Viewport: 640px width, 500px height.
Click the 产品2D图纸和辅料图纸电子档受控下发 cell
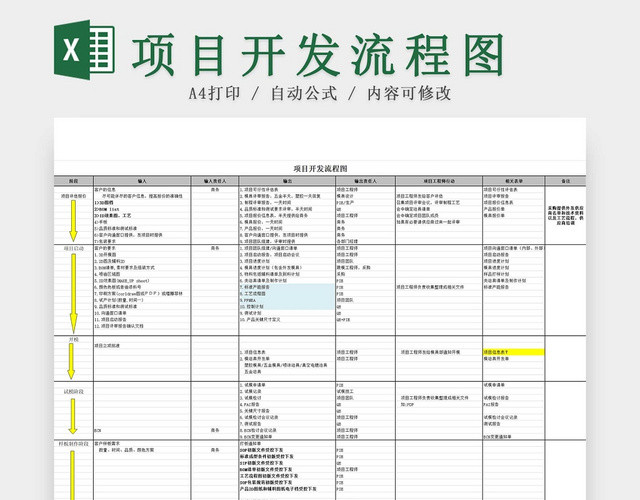click(x=278, y=489)
